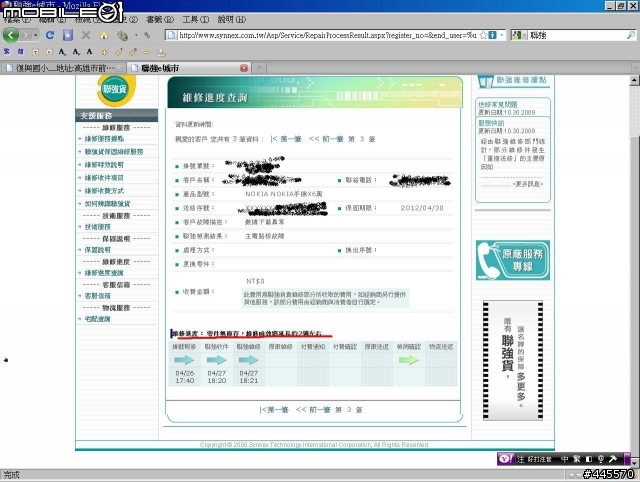This screenshot has width=640, height=482.
Task: Click the 原廠服務專線 phone banner
Action: tap(513, 260)
